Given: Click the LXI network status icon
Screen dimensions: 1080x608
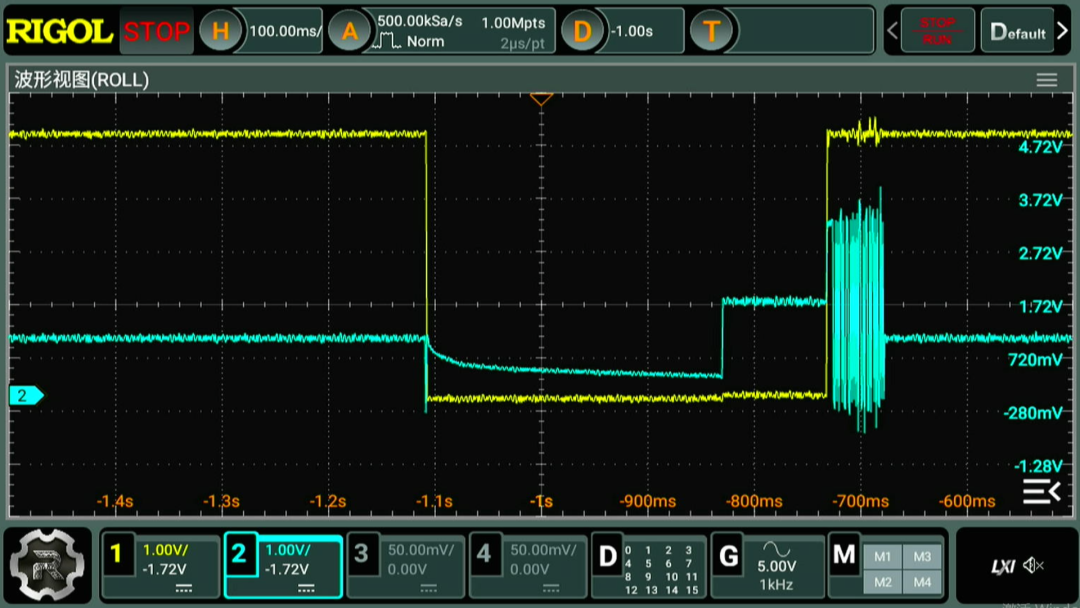Looking at the screenshot, I should pos(1003,567).
